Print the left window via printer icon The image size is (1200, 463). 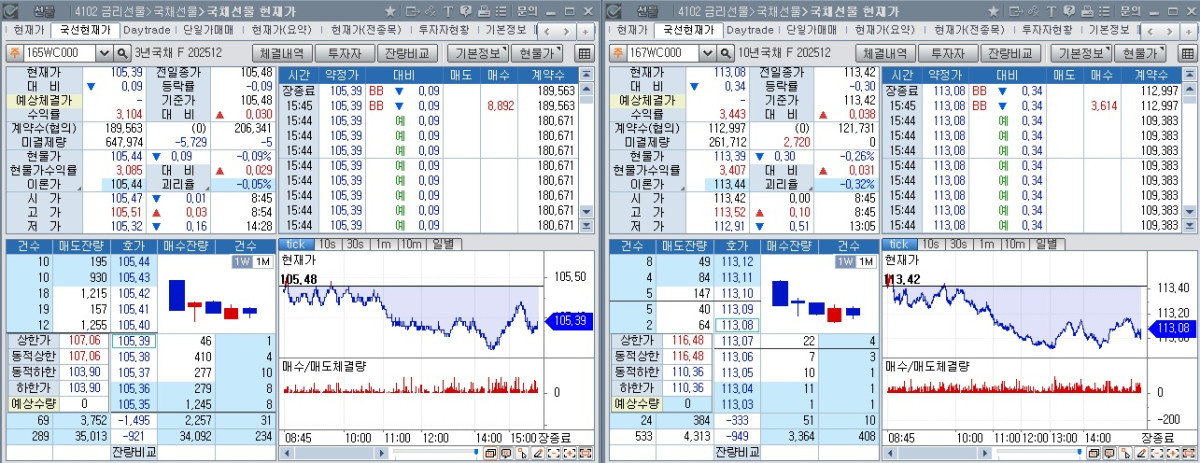[x=484, y=11]
